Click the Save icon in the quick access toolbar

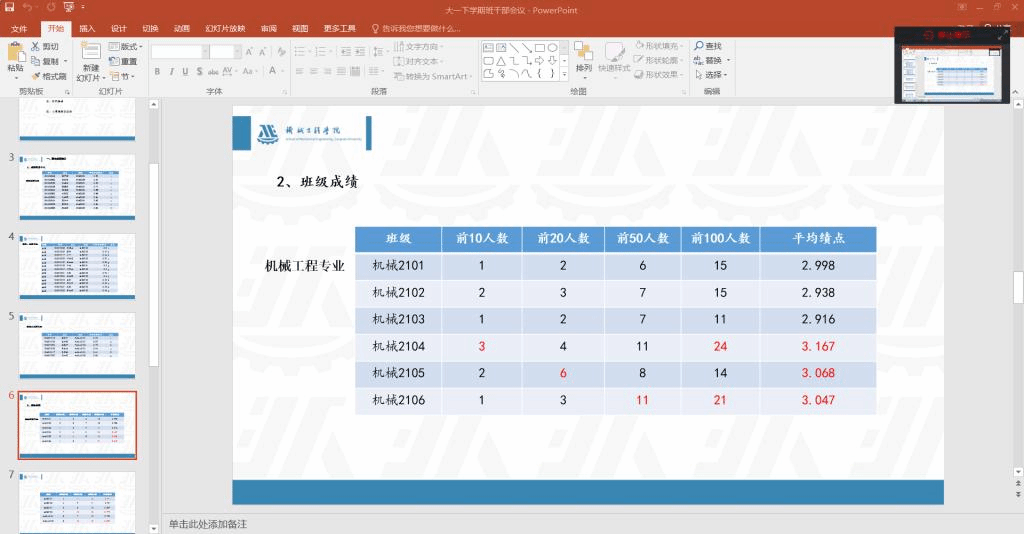pyautogui.click(x=9, y=7)
